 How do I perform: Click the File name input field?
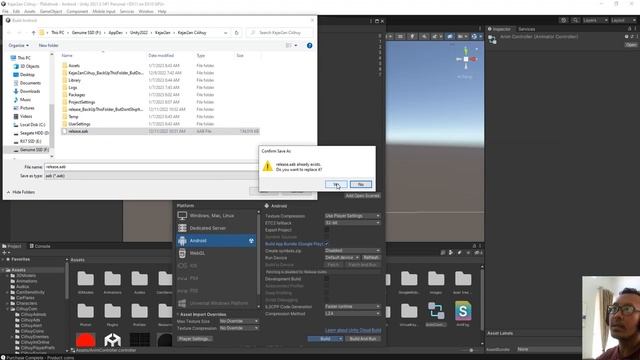[x=151, y=167]
